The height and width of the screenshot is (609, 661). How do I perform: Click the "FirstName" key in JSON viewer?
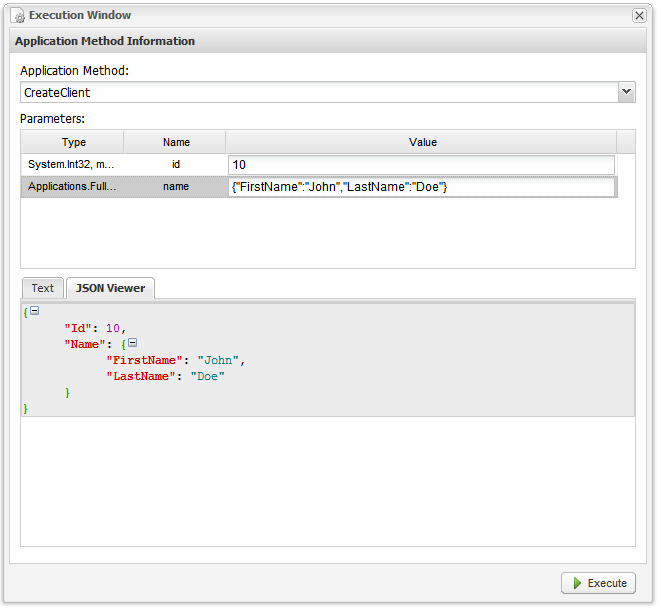pos(145,362)
